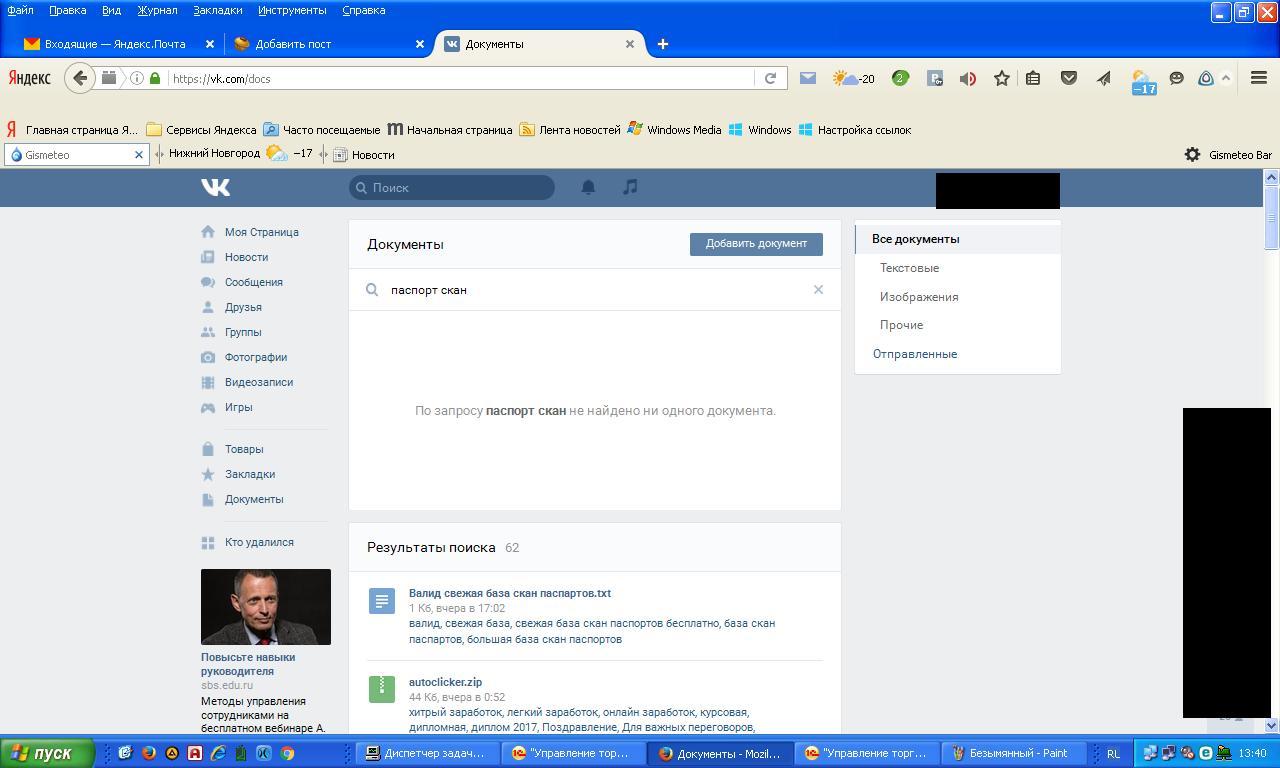Click the magnifier icon beside паспорт скан
The height and width of the screenshot is (768, 1280).
tap(372, 290)
